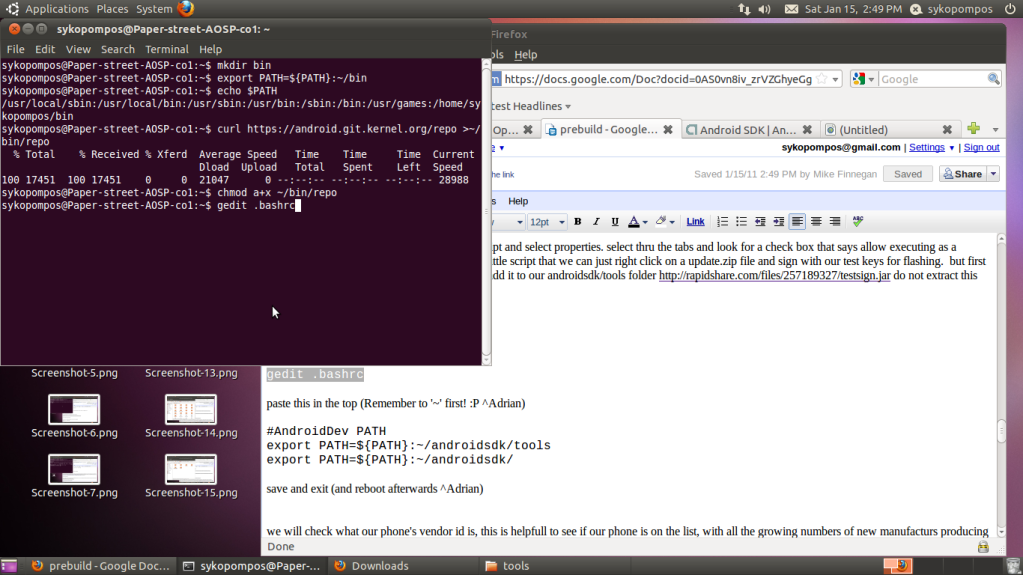Align text left in Docs toolbar

(x=797, y=222)
